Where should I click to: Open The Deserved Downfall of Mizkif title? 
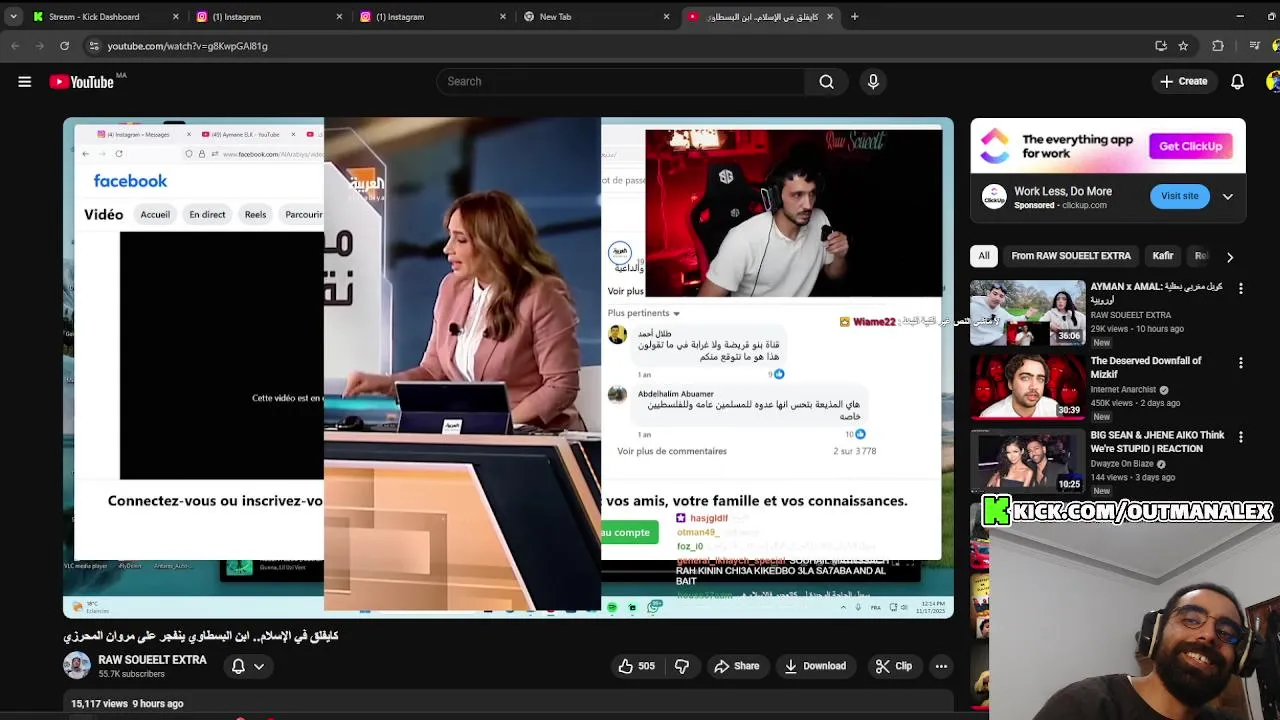(x=1146, y=368)
